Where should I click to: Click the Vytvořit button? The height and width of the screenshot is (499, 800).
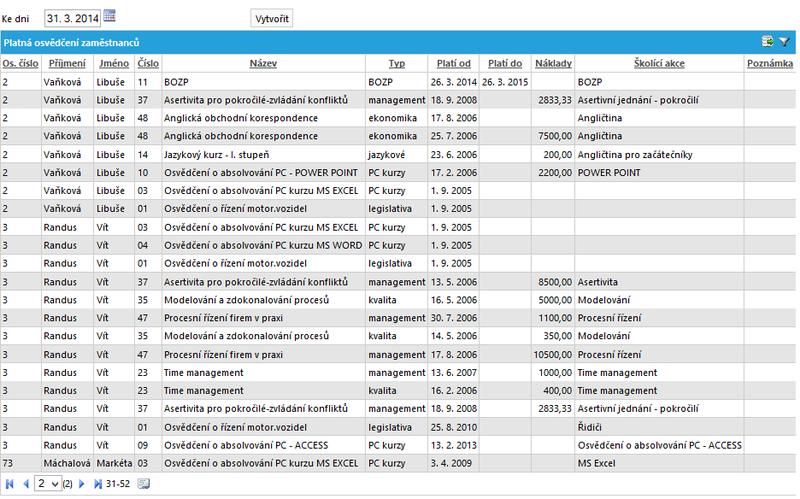[x=271, y=18]
